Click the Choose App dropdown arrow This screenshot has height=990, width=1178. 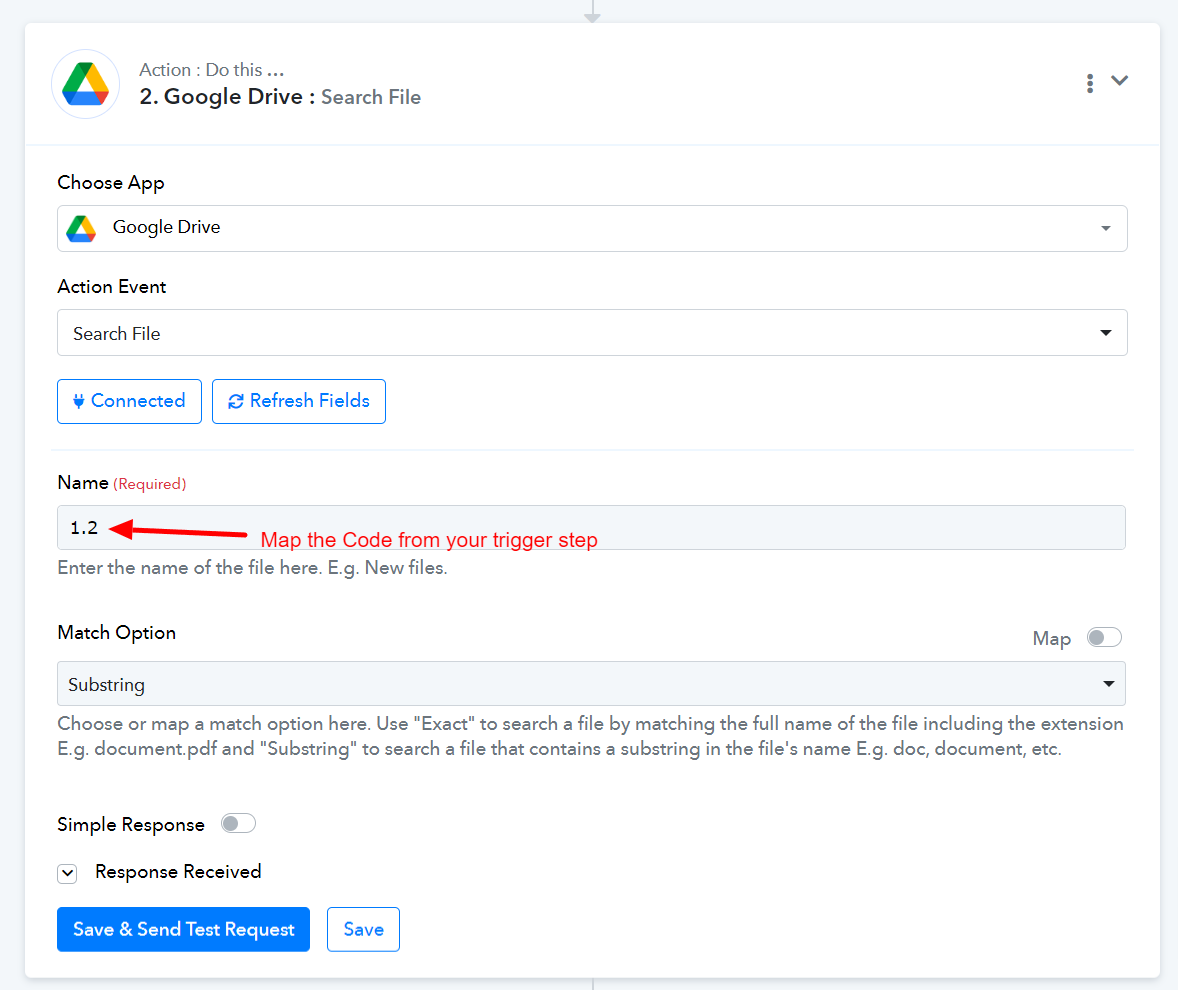1105,228
